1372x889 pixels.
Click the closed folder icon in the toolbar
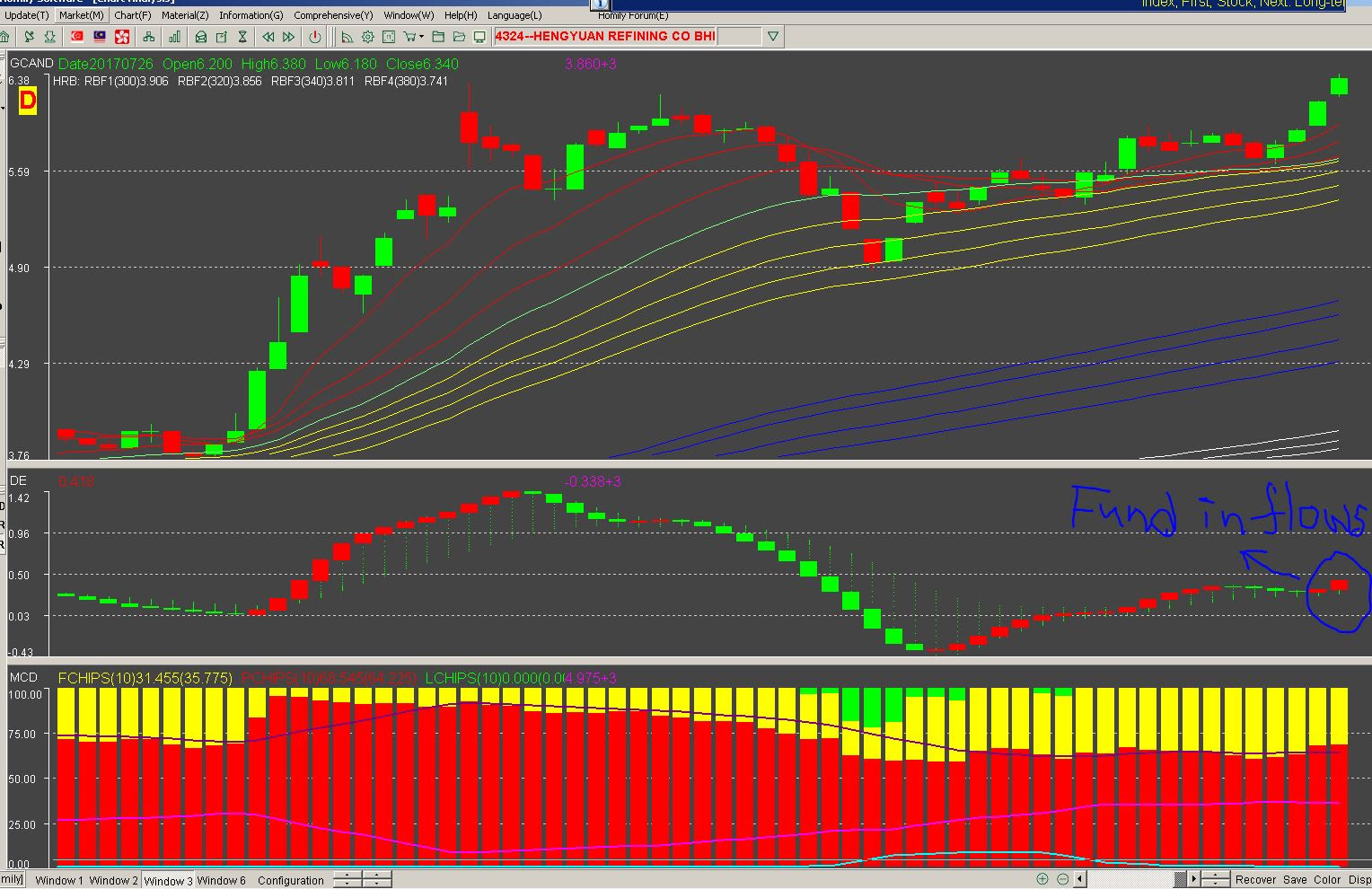pyautogui.click(x=438, y=37)
